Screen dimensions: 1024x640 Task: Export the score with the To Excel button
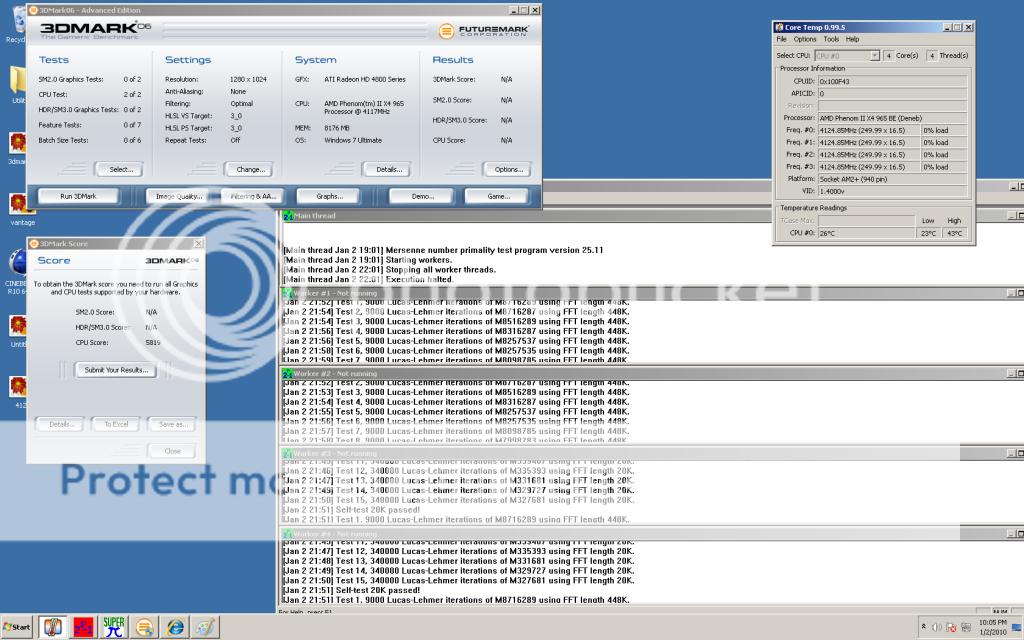pos(115,424)
